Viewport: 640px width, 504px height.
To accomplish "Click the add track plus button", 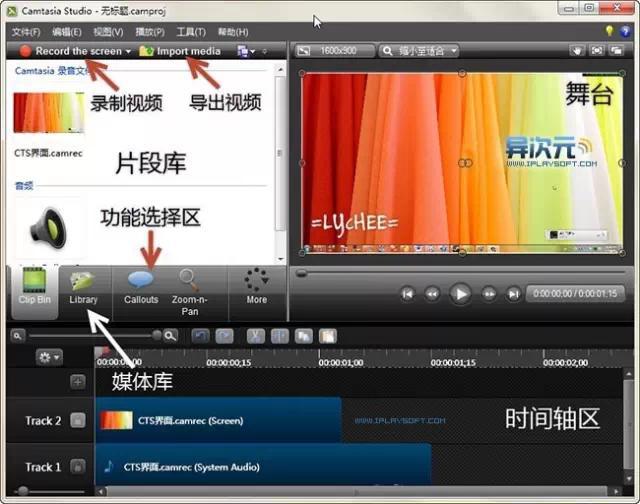I will pos(78,382).
